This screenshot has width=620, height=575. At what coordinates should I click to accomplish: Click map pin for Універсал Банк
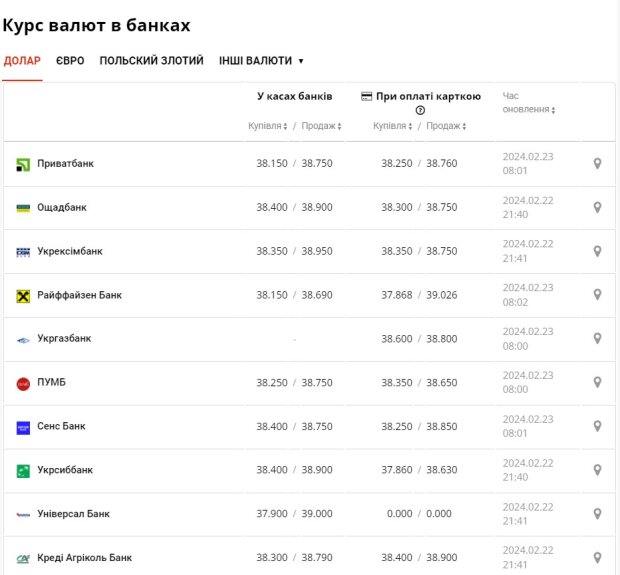(597, 514)
